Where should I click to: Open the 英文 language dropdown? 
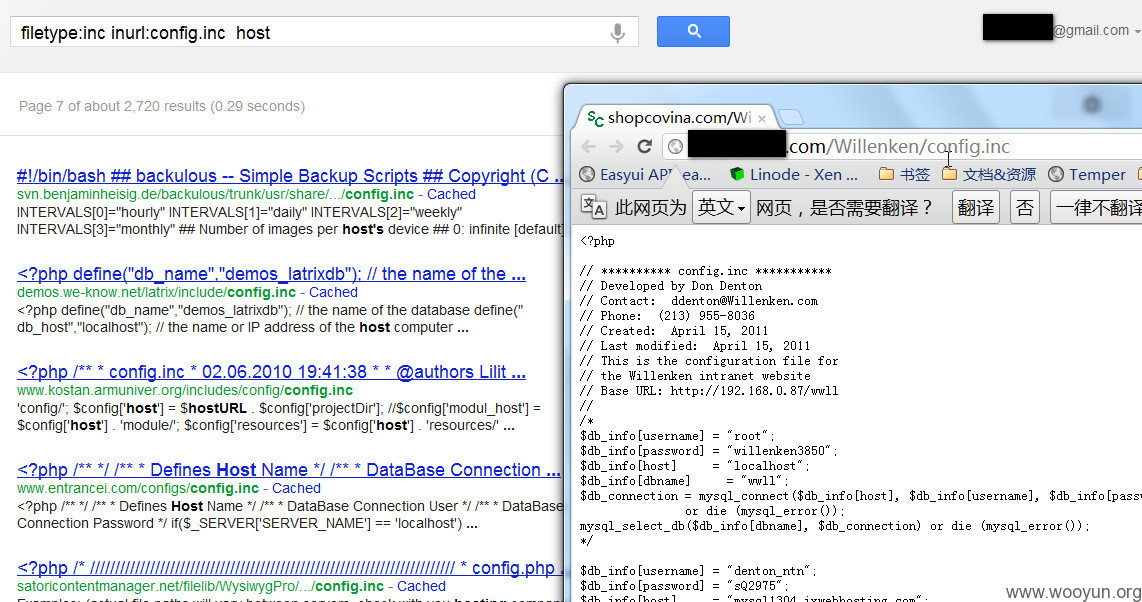pyautogui.click(x=720, y=207)
